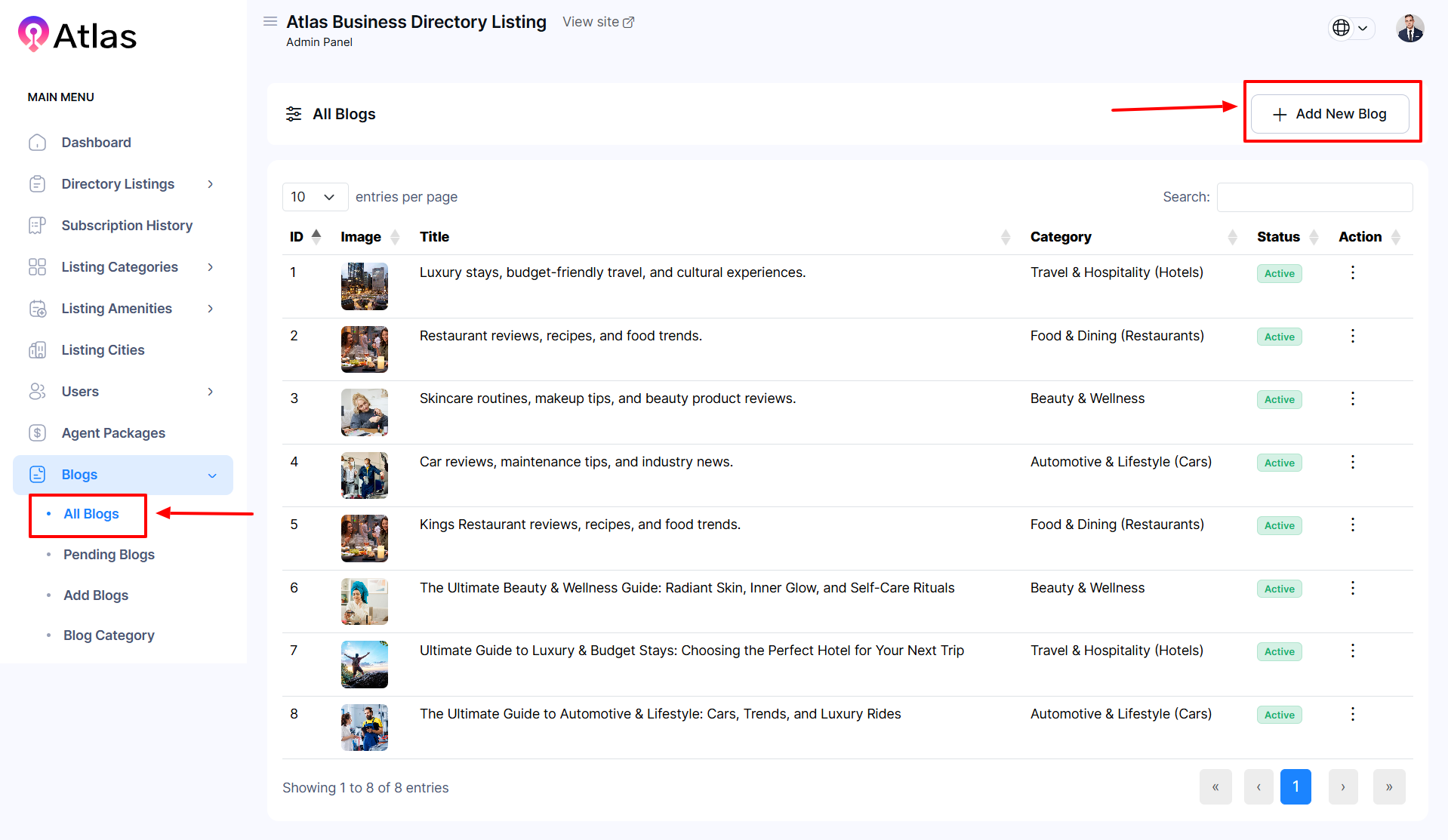Click the Add New Blog button
Screen dimensions: 1448x840
(1329, 114)
